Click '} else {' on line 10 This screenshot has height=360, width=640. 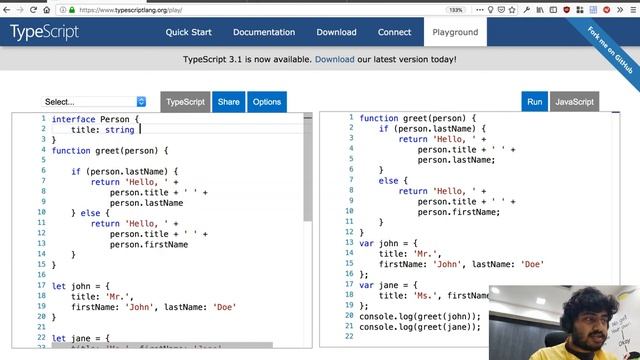click(90, 213)
